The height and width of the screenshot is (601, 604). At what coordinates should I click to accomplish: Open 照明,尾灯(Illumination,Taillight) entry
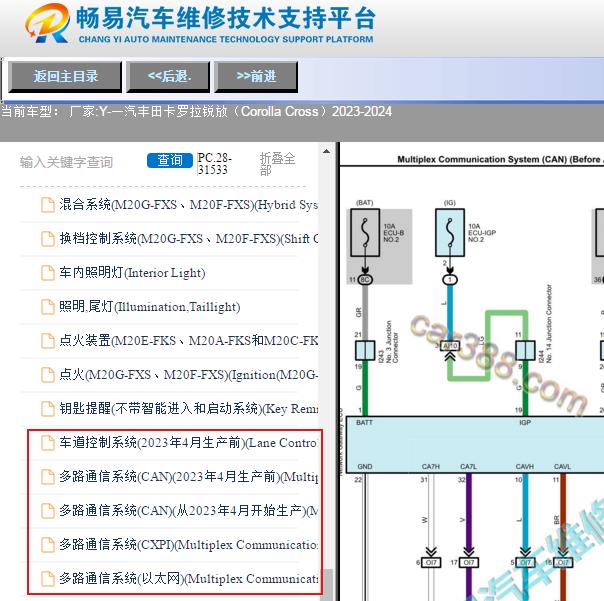[149, 307]
